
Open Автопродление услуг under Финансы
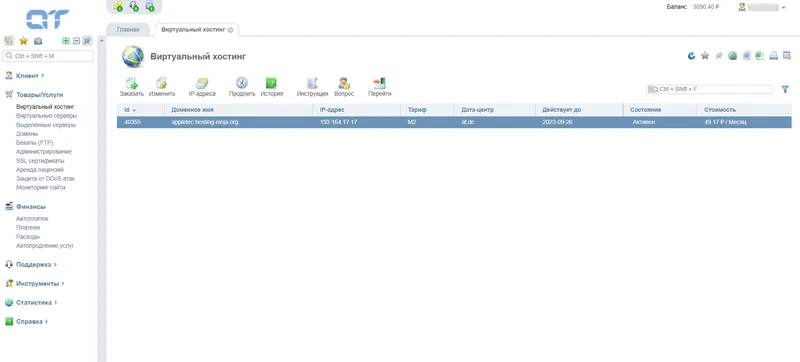tap(45, 245)
